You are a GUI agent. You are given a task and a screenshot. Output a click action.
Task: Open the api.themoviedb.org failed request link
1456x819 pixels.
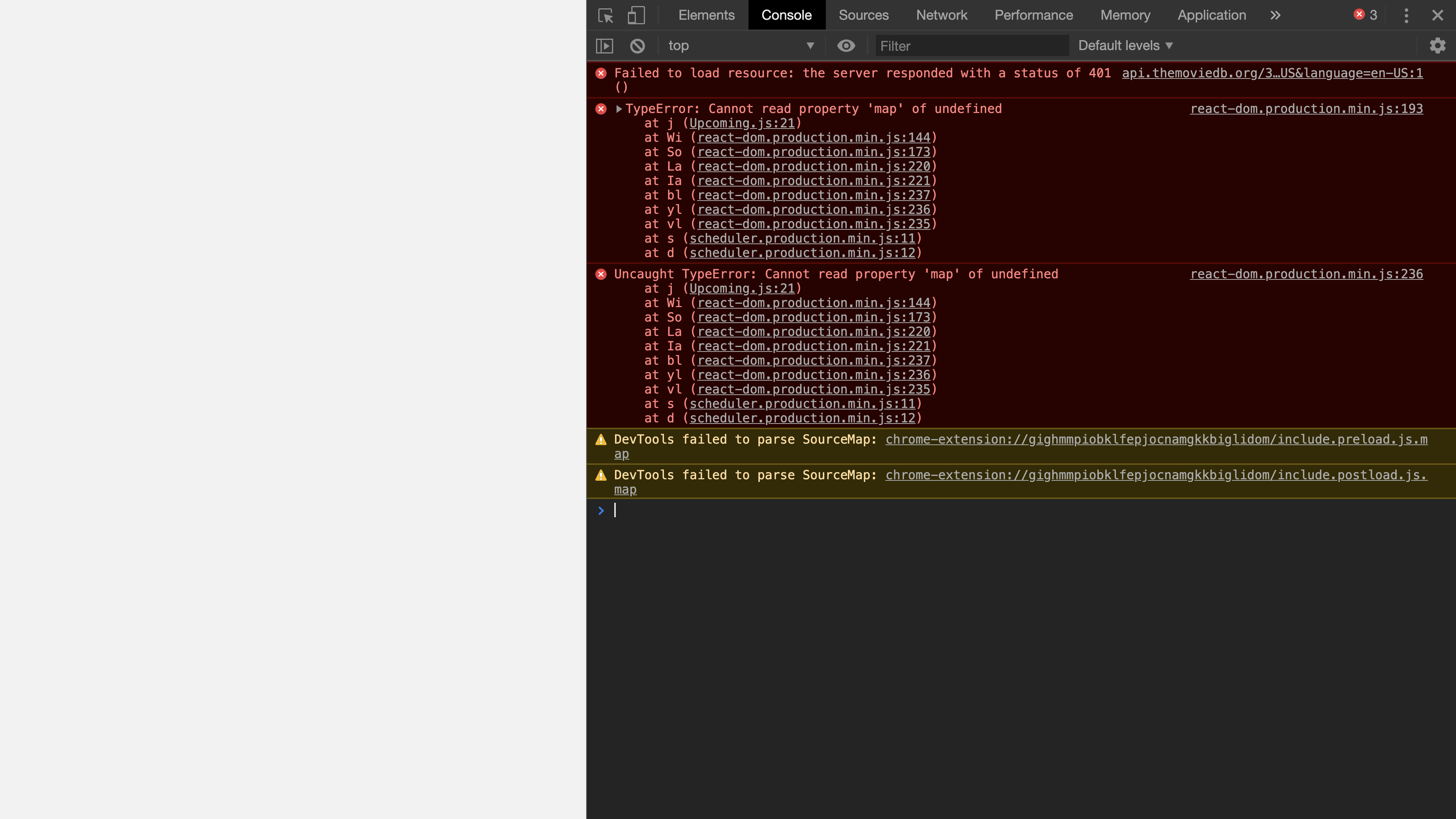[x=1272, y=73]
